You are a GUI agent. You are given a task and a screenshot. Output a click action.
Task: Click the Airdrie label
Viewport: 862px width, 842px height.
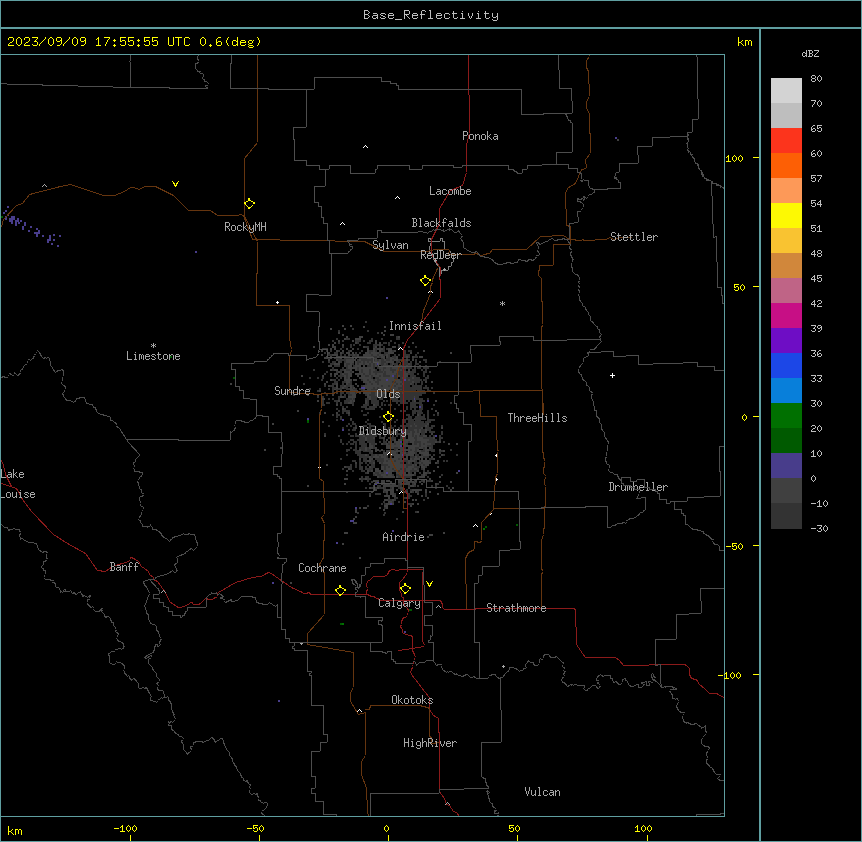click(404, 537)
